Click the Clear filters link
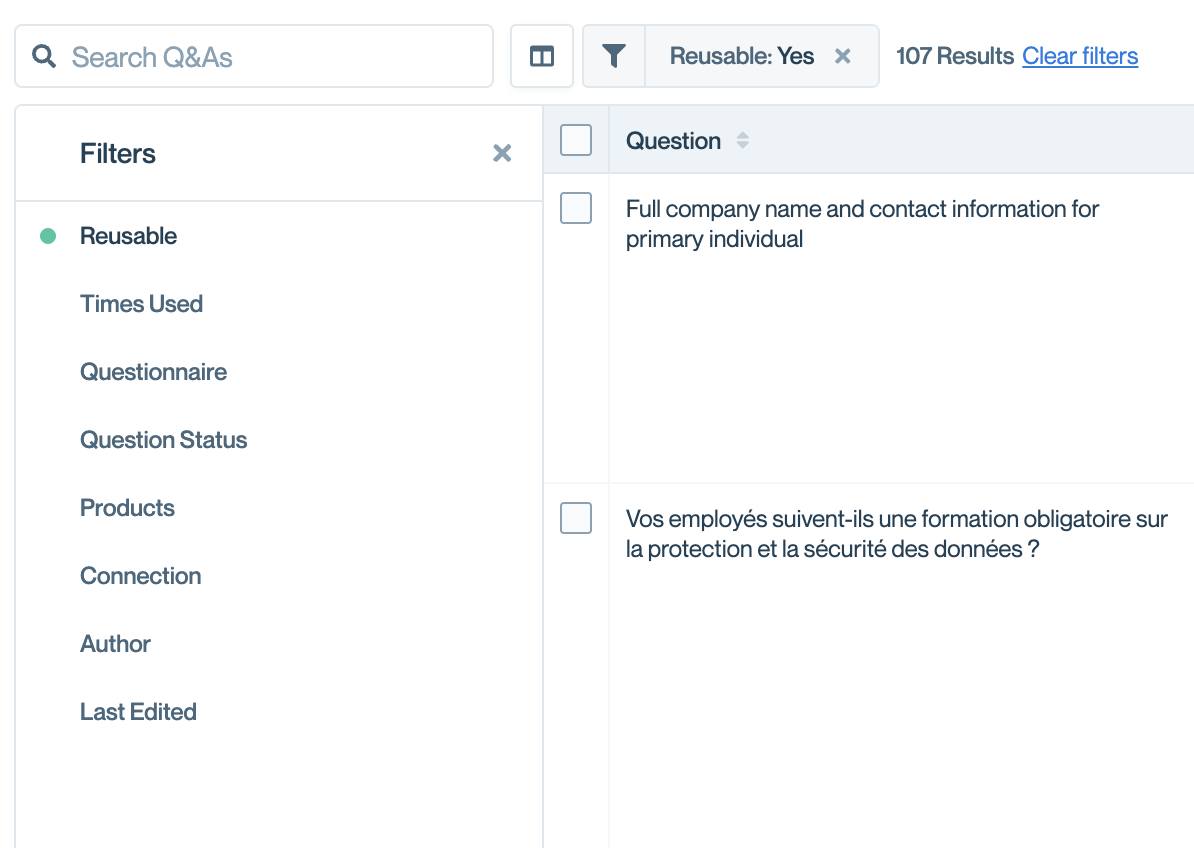This screenshot has width=1194, height=848. click(1080, 56)
